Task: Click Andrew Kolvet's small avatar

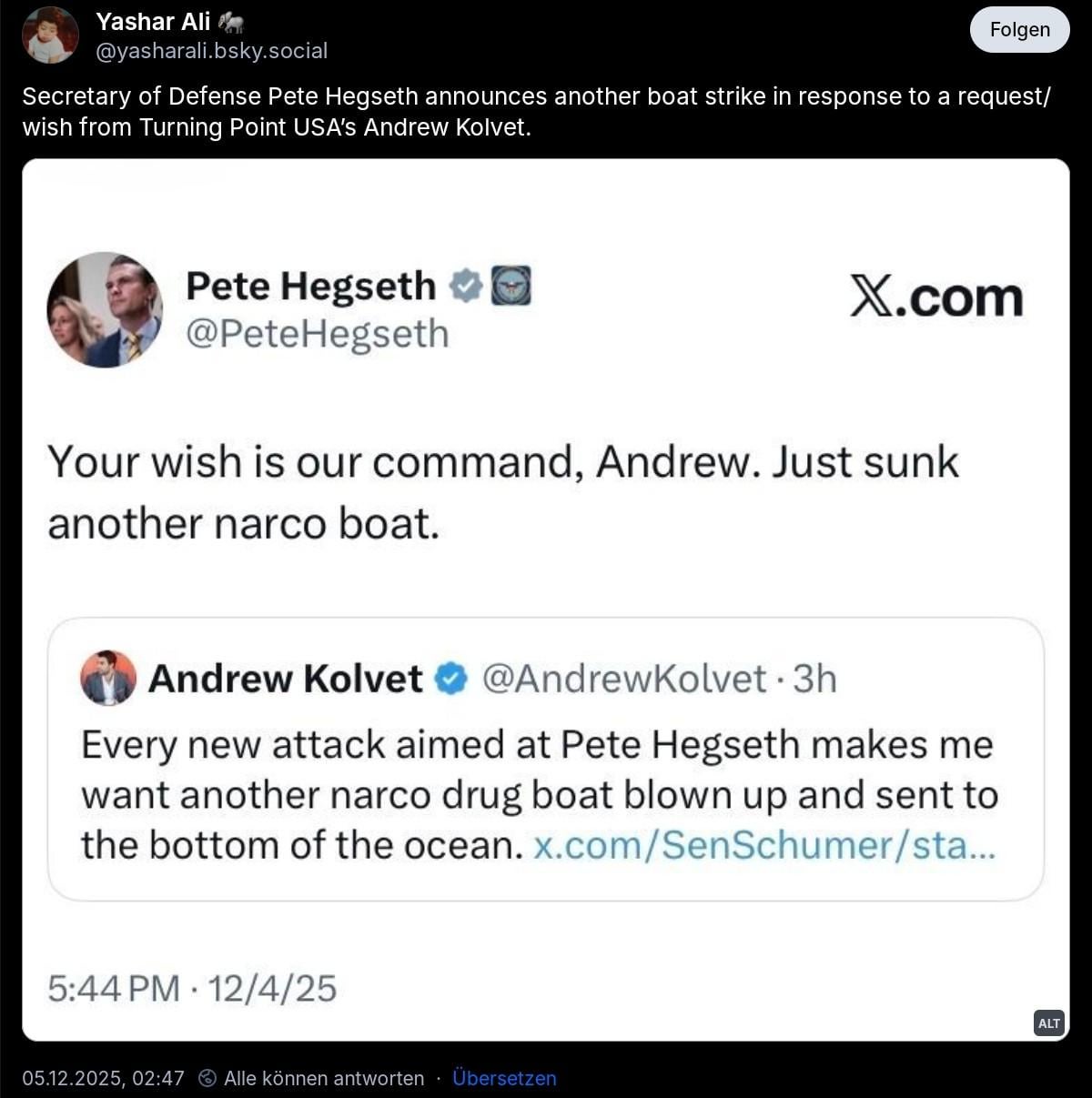Action: click(108, 678)
